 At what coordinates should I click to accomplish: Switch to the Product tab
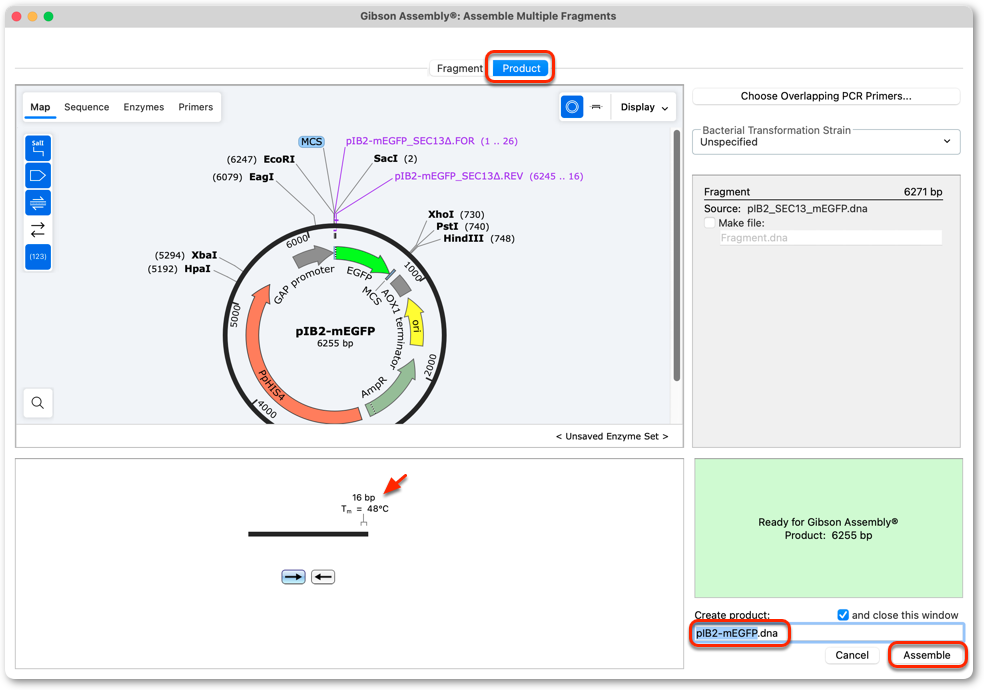point(521,68)
